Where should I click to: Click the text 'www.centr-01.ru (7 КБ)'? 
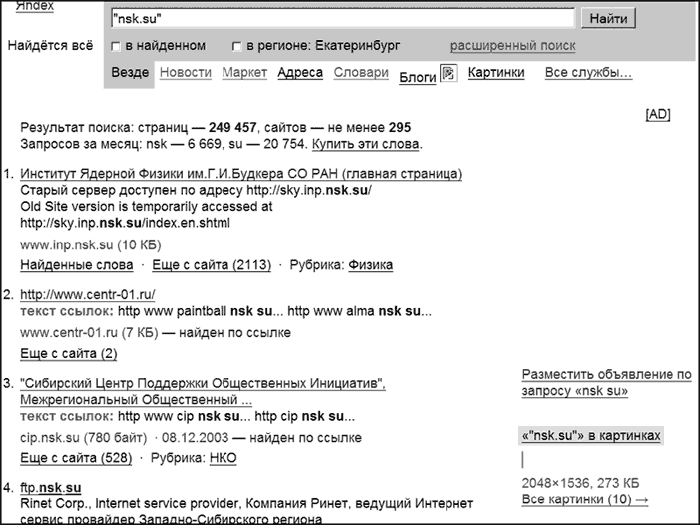(x=89, y=333)
